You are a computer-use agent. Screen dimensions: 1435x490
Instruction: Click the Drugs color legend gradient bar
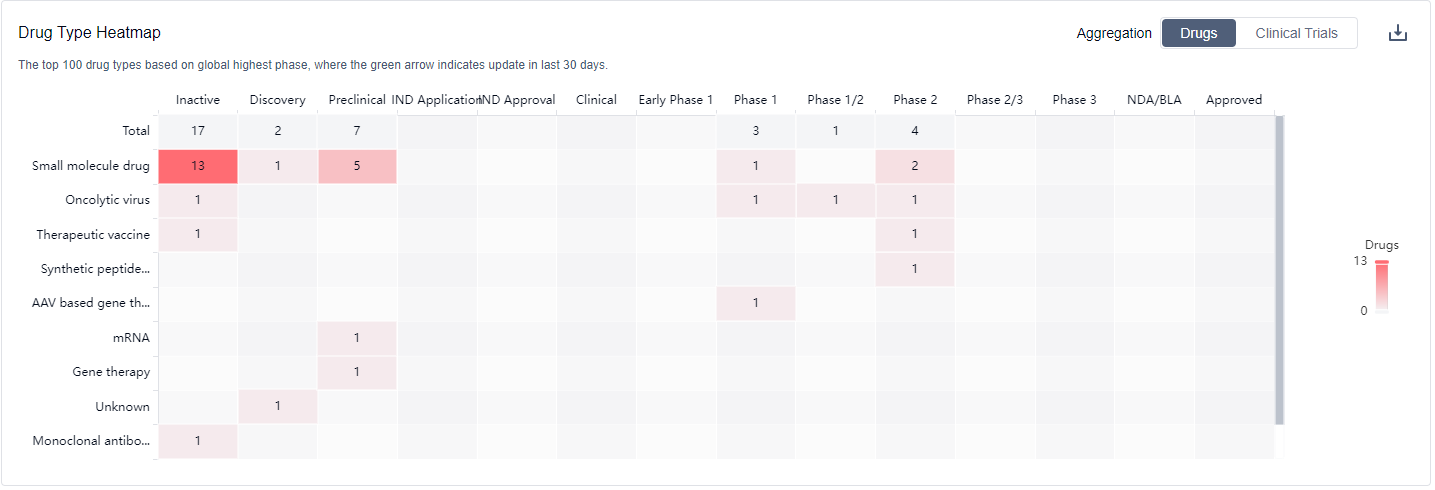click(x=1381, y=287)
